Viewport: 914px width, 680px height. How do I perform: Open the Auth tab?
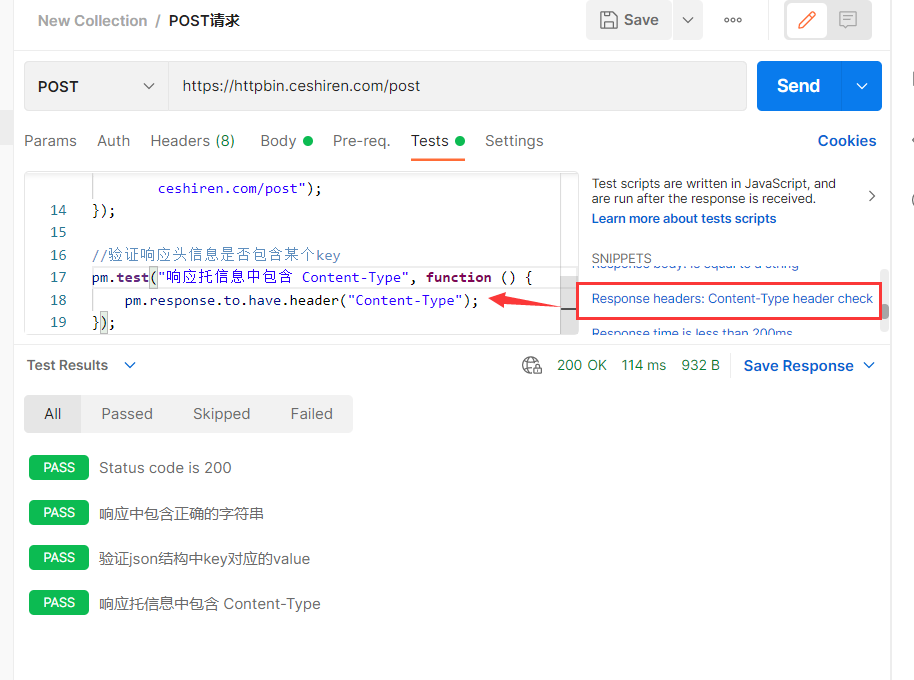[x=114, y=141]
